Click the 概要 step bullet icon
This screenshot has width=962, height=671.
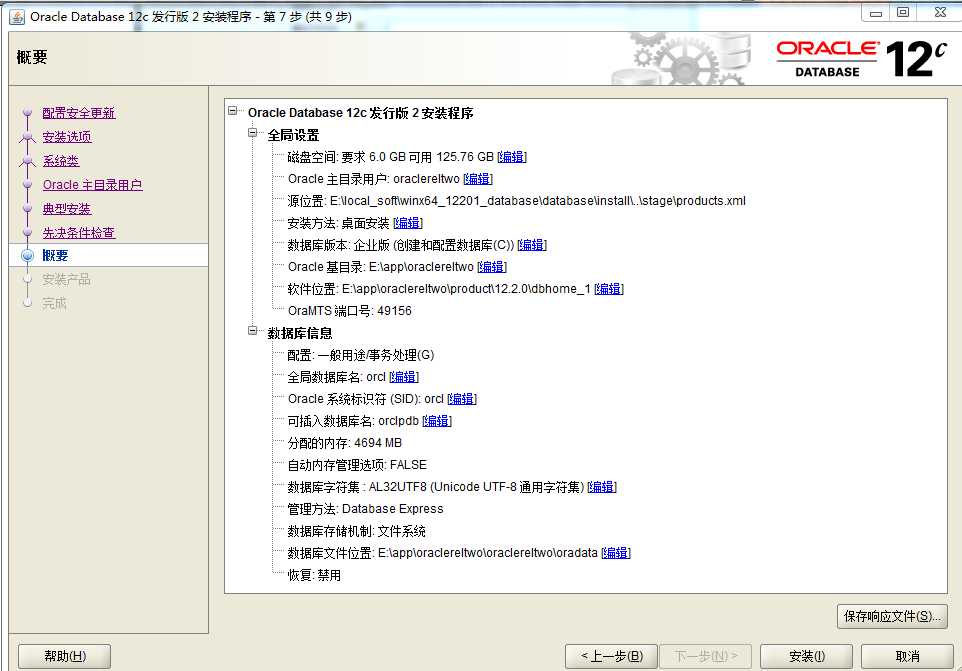tap(27, 256)
